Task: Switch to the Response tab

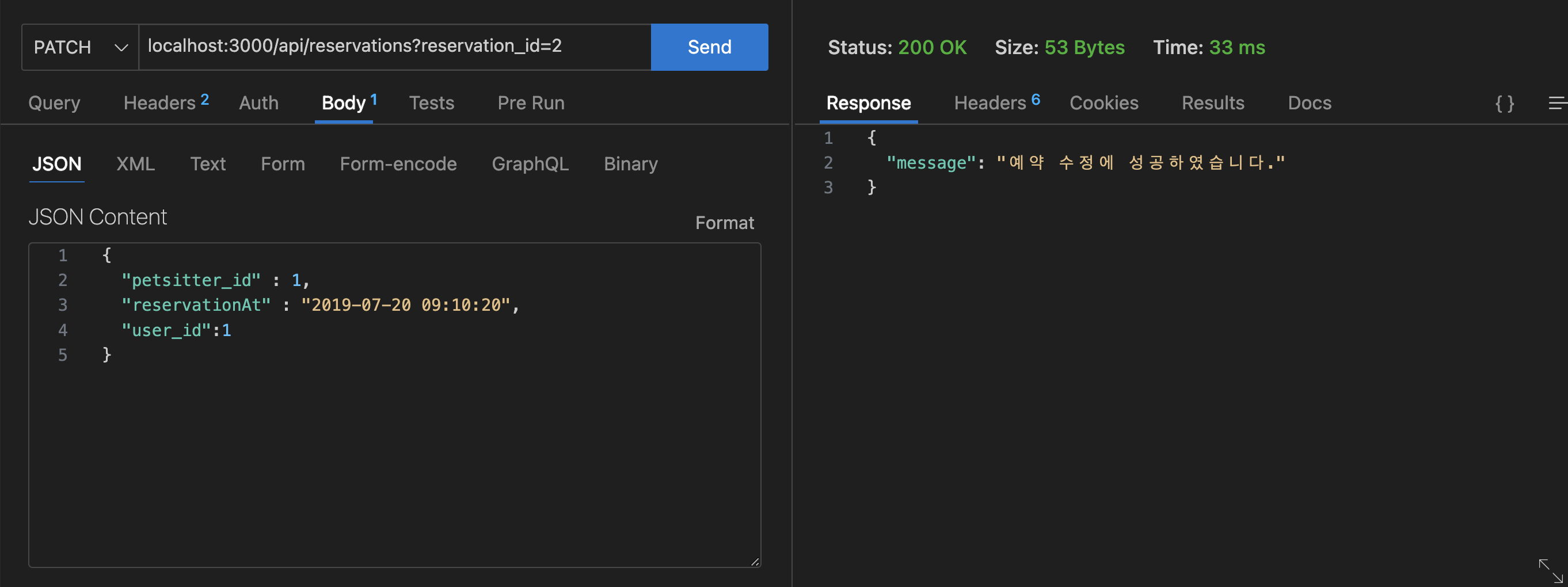Action: [869, 103]
